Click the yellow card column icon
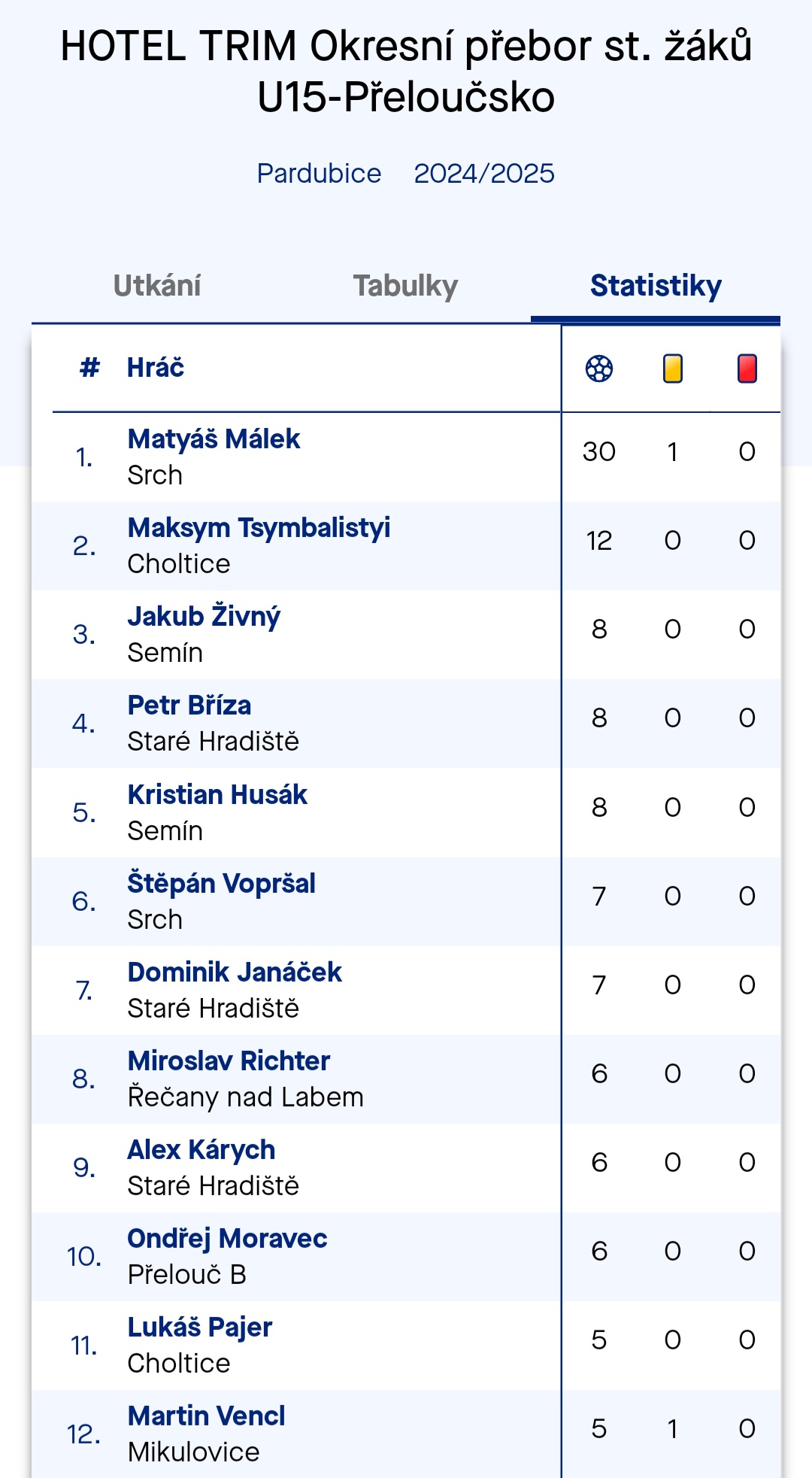 pos(673,369)
